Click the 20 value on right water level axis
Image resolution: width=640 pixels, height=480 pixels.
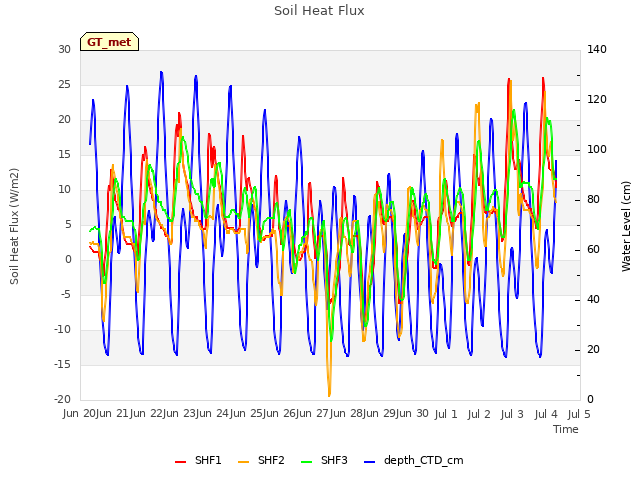593,349
